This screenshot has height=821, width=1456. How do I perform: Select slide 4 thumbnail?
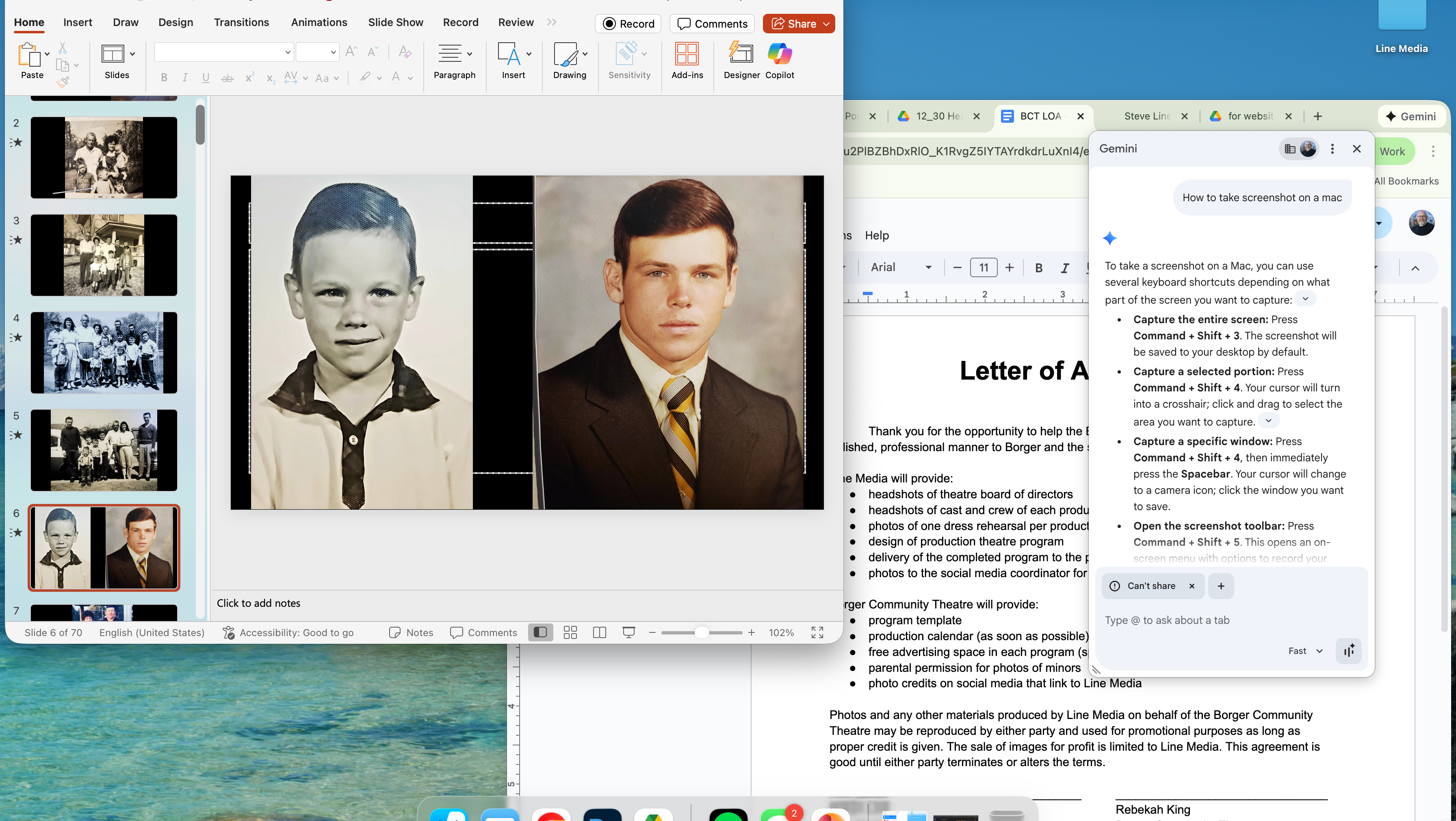[x=104, y=352]
